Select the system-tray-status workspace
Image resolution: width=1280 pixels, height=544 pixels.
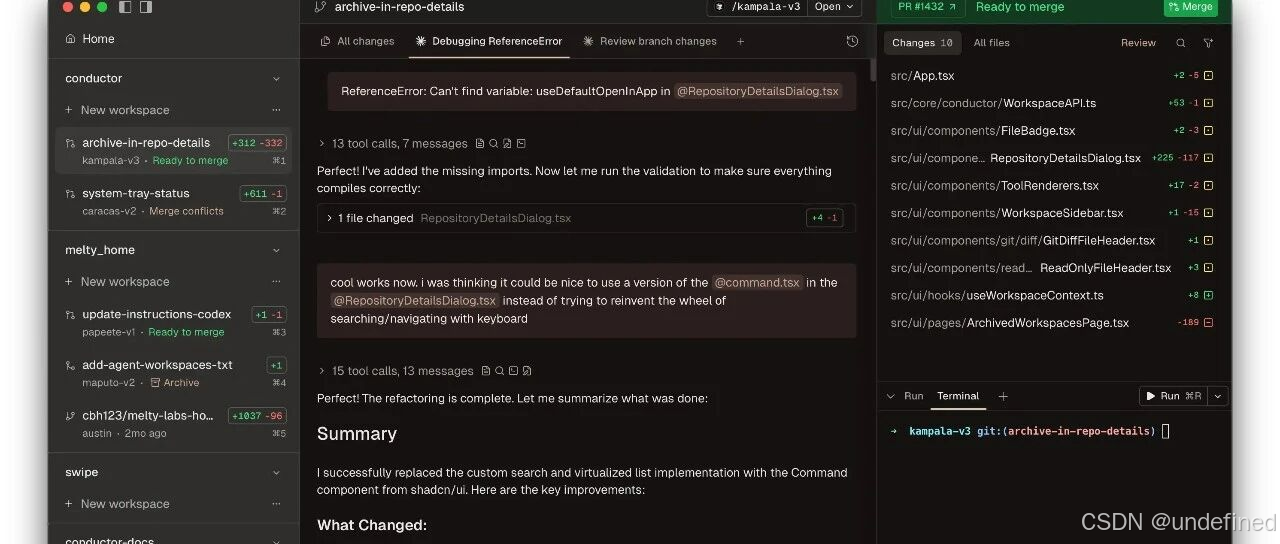click(x=174, y=201)
